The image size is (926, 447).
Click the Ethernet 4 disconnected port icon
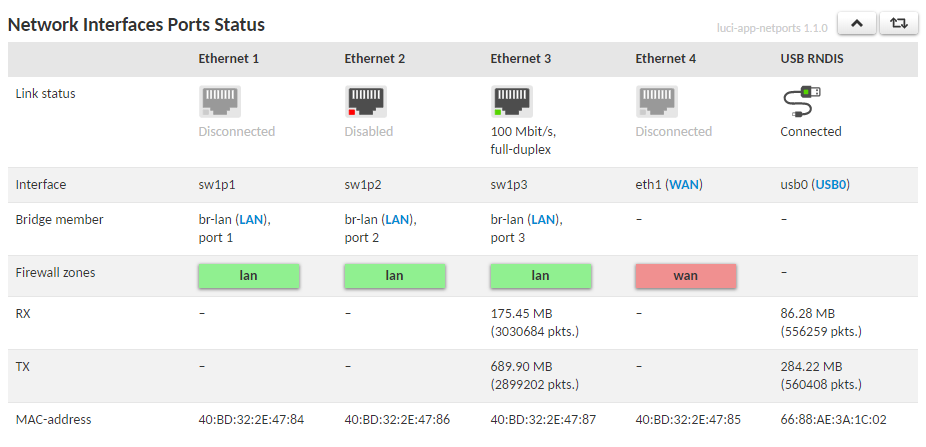[x=657, y=102]
